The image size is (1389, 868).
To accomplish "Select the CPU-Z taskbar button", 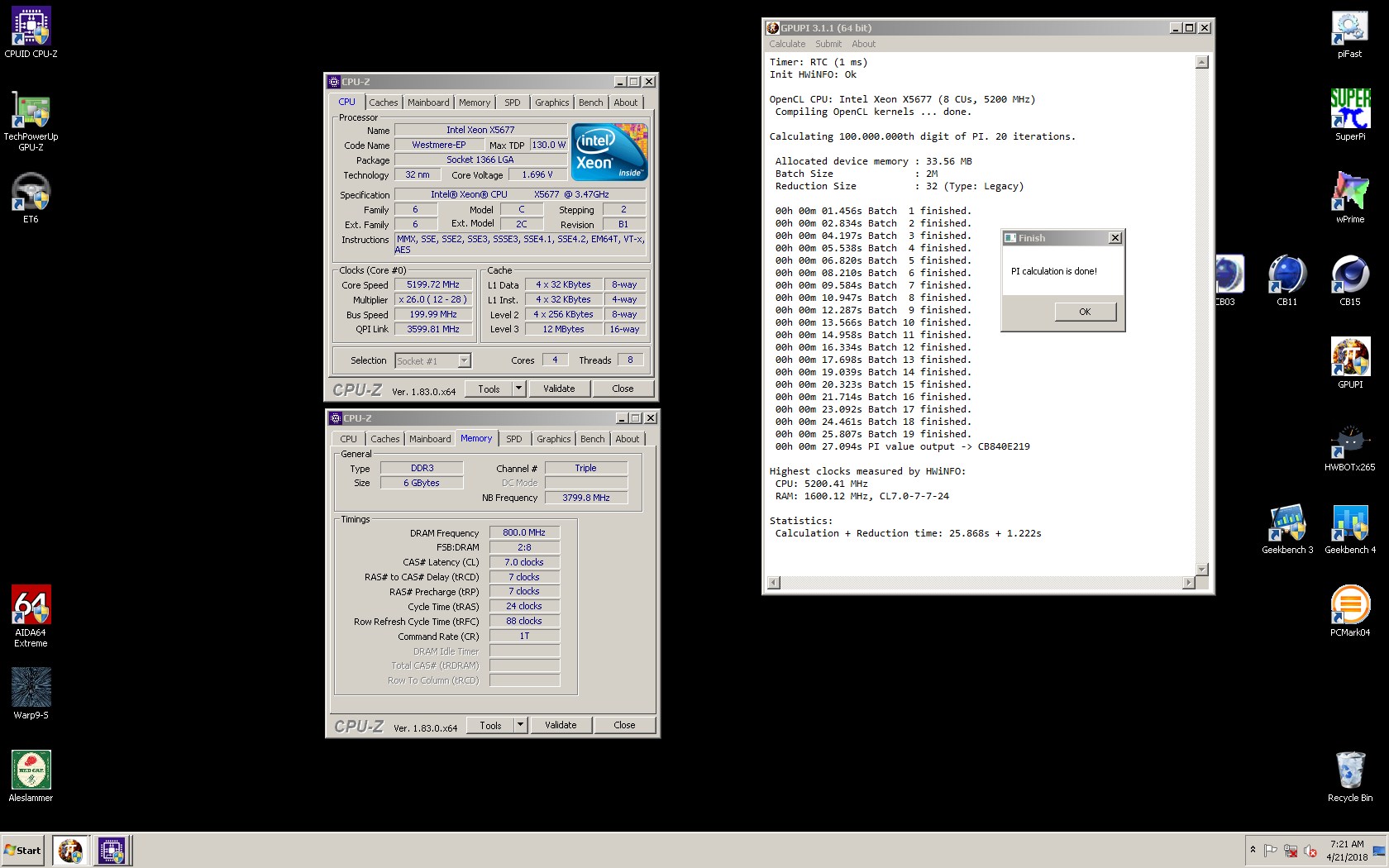I will pos(112,851).
